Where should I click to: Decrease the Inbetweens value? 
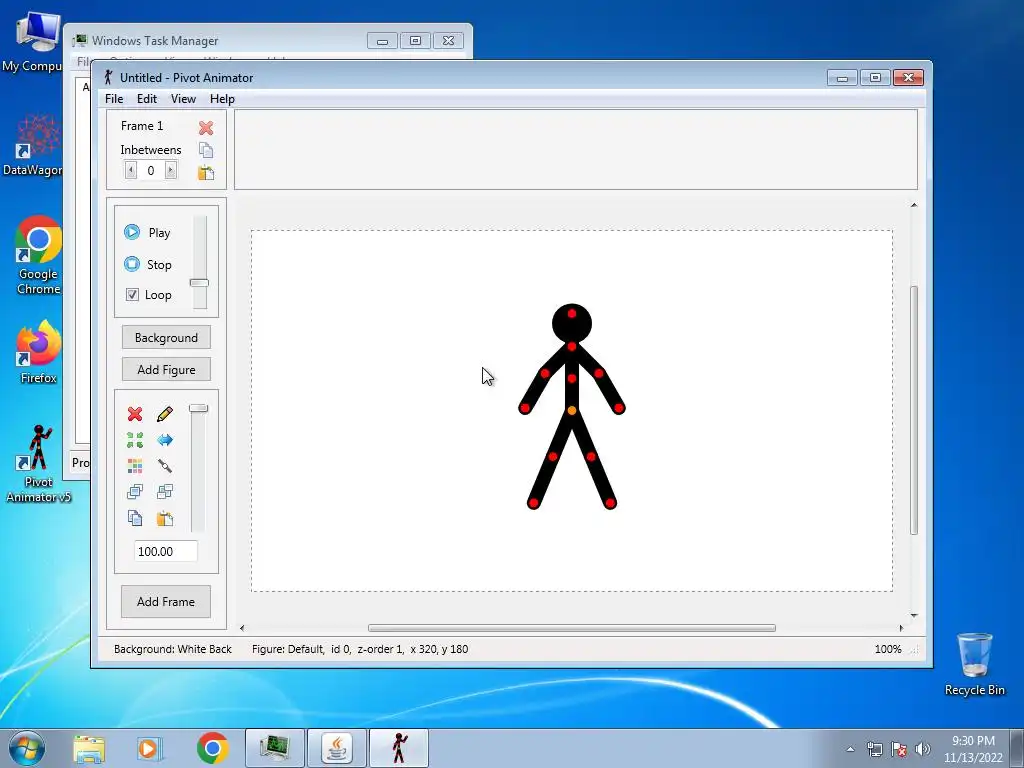click(x=131, y=170)
